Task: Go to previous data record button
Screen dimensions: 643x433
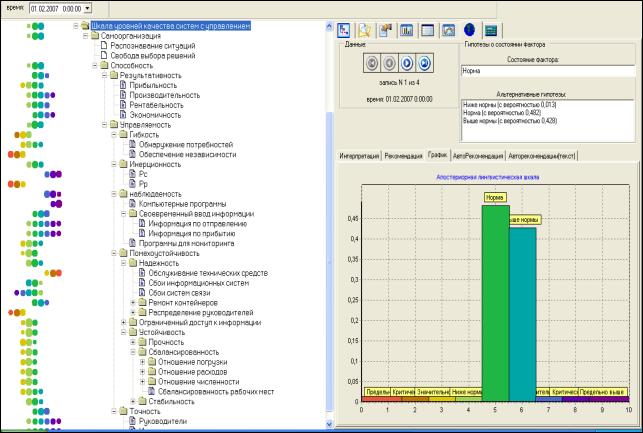Action: (x=390, y=63)
